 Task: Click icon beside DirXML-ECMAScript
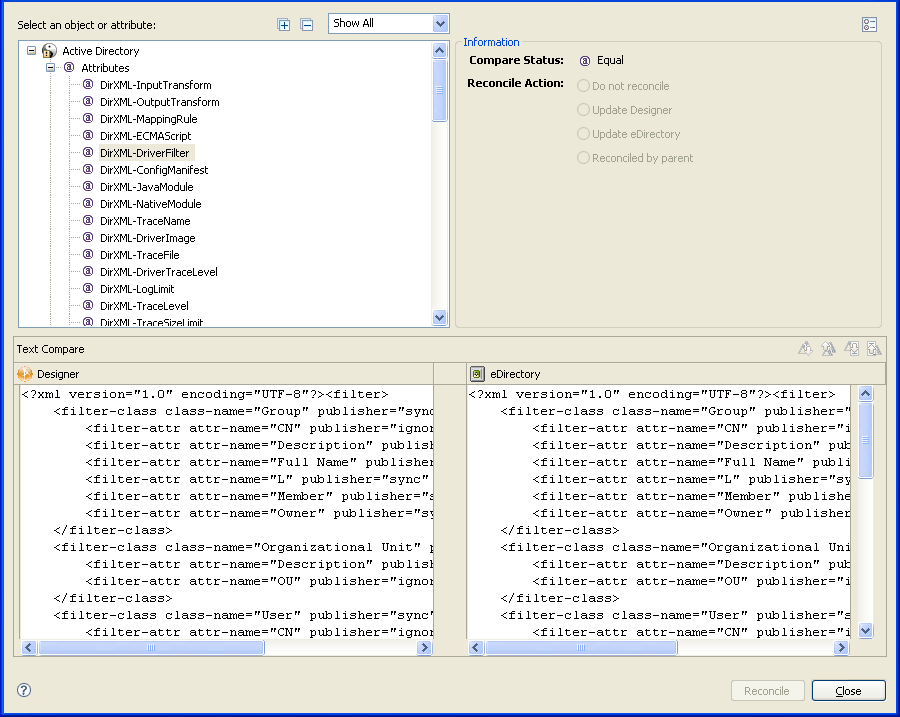click(88, 135)
